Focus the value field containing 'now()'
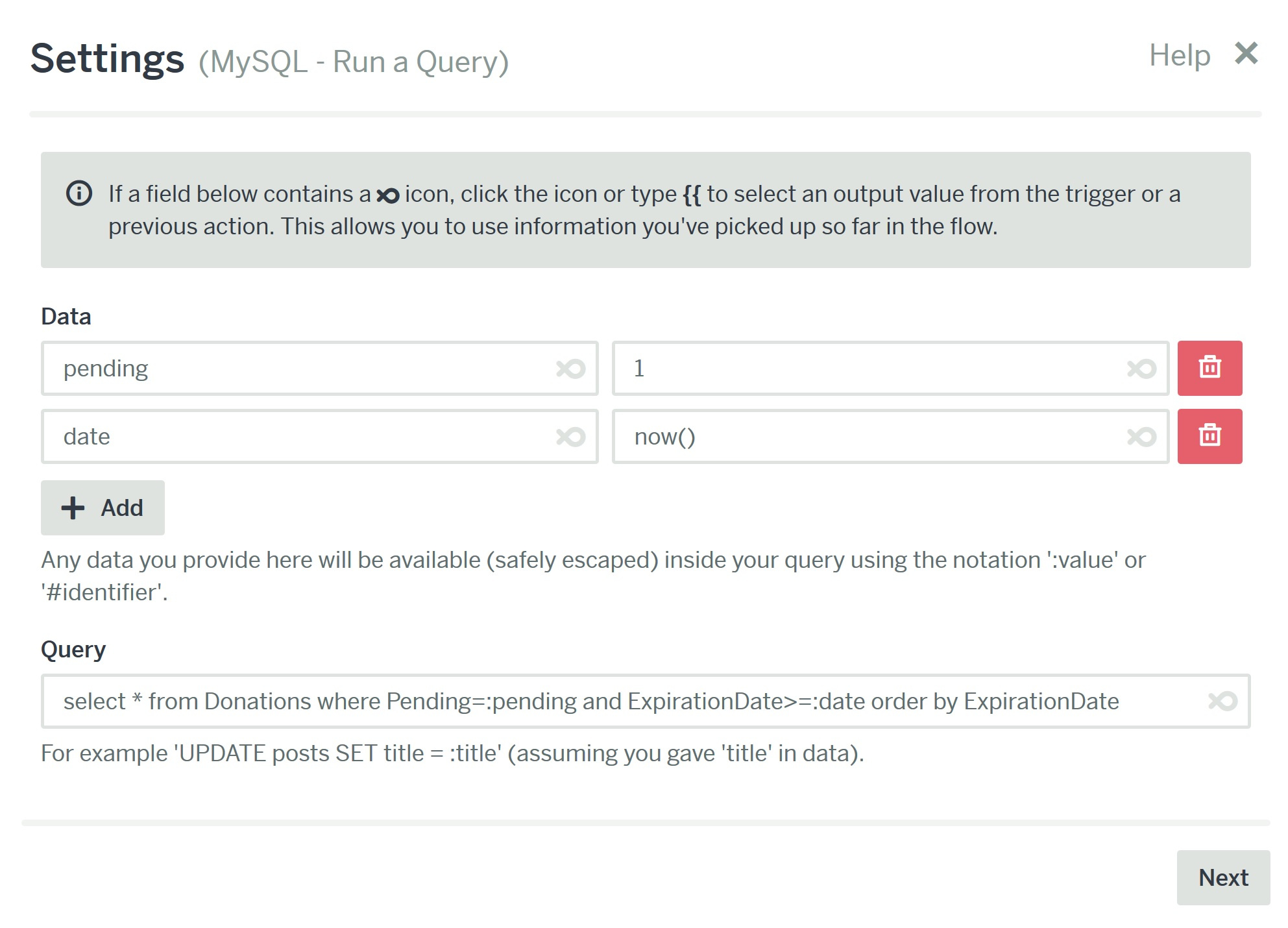This screenshot has width=1288, height=928. click(890, 436)
